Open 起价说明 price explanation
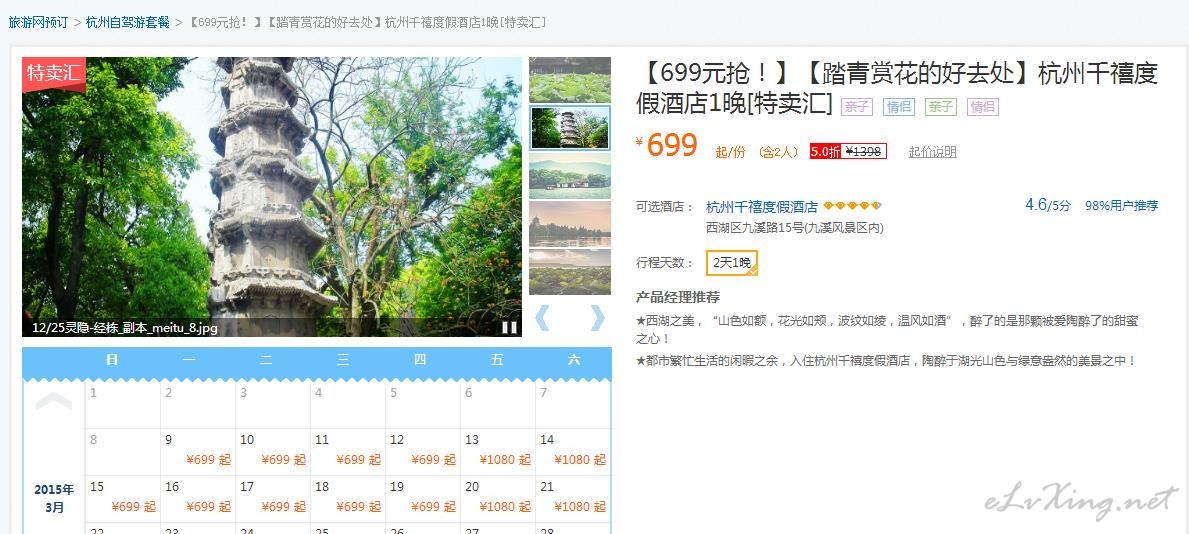 932,152
